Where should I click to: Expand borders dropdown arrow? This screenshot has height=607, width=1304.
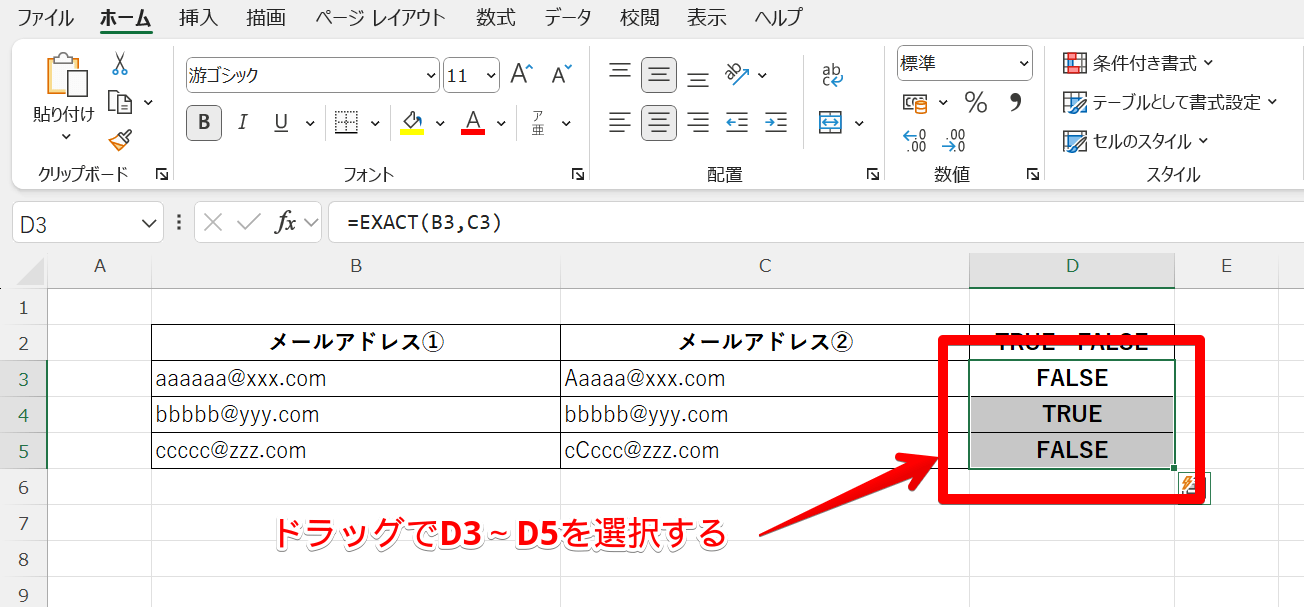click(x=375, y=123)
